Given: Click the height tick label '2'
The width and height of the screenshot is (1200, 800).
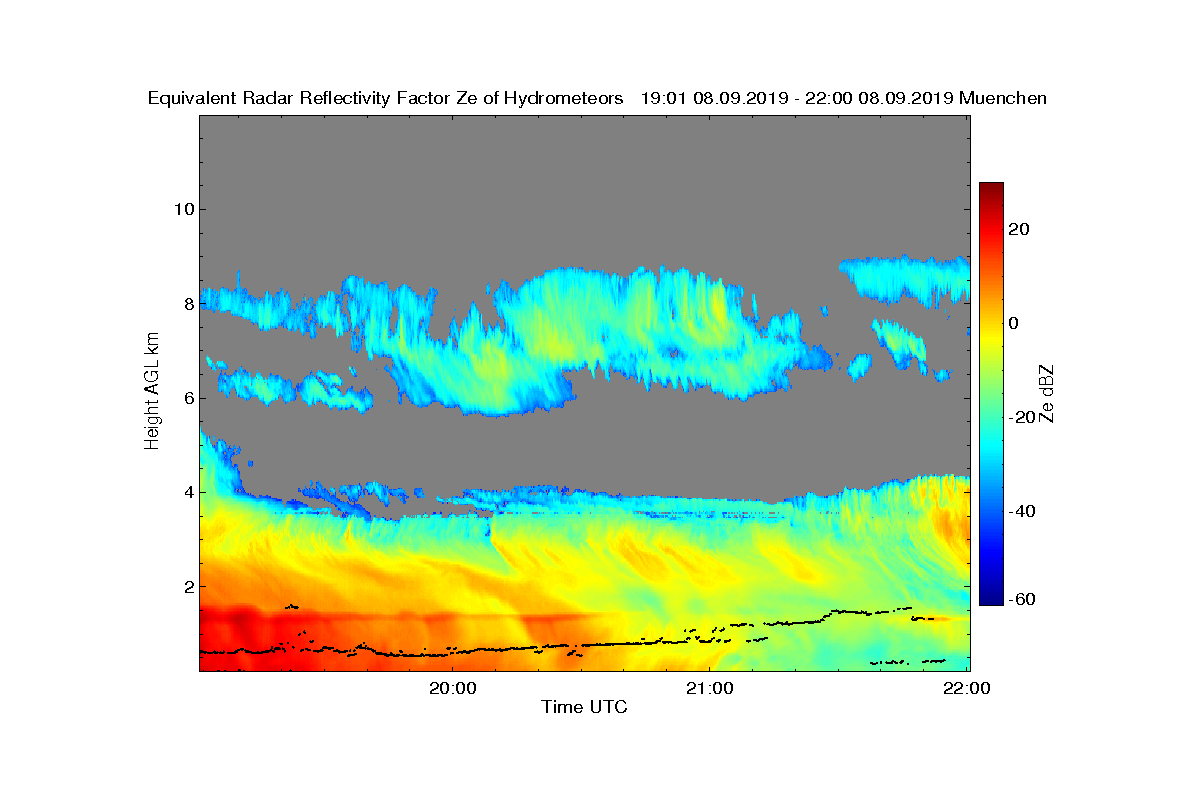Looking at the screenshot, I should click(x=187, y=586).
